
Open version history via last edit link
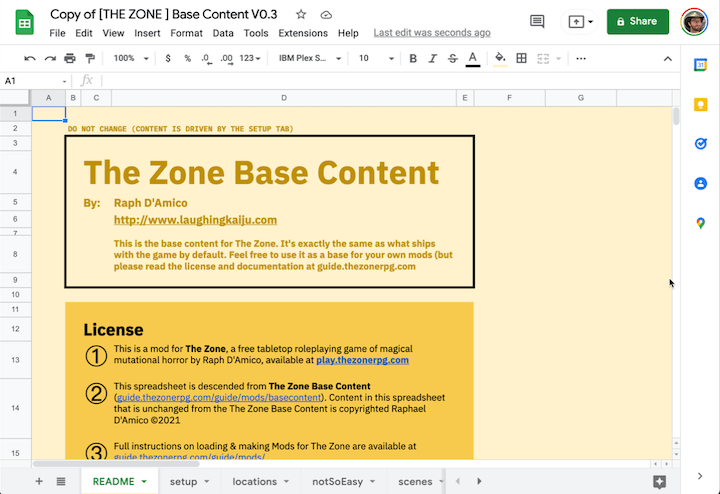432,33
